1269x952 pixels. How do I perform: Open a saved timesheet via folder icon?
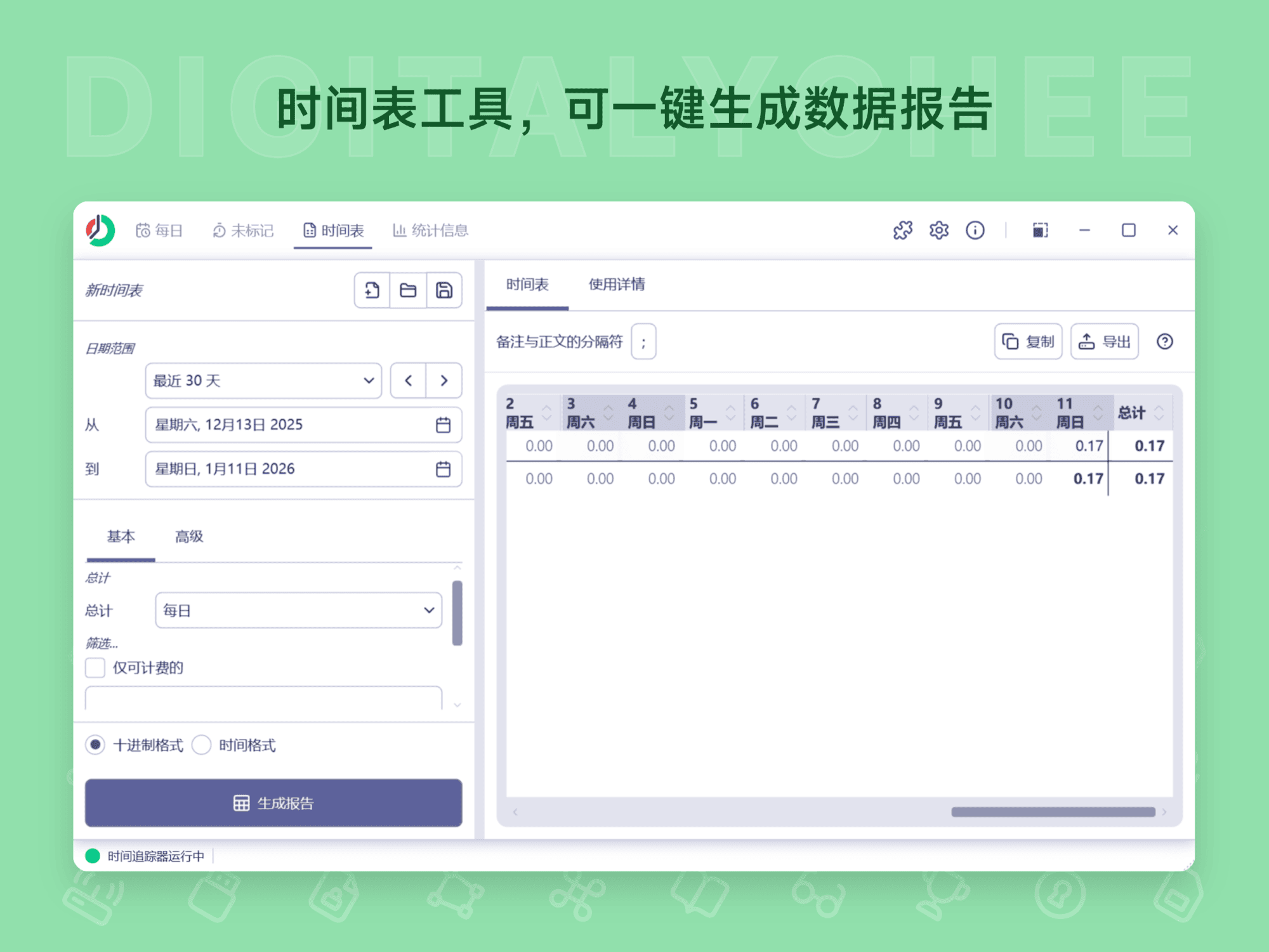(x=408, y=290)
